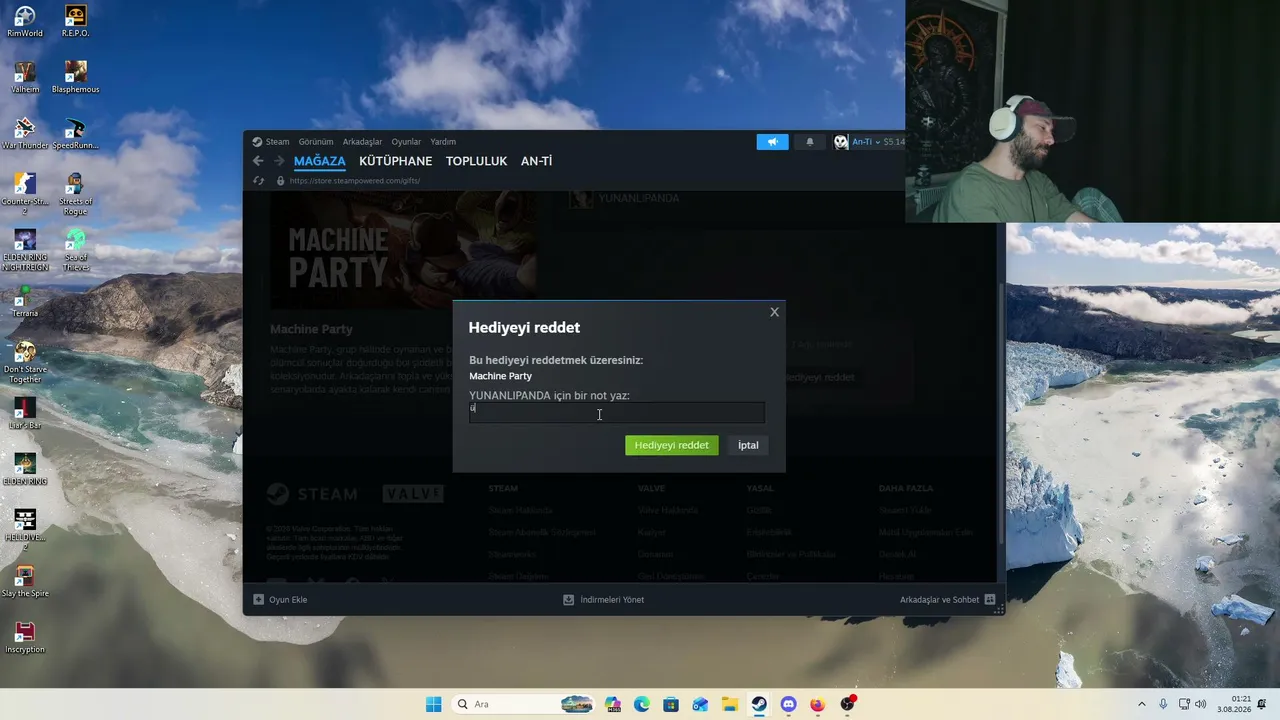
Task: Open File Explorer from the taskbar
Action: tap(730, 704)
